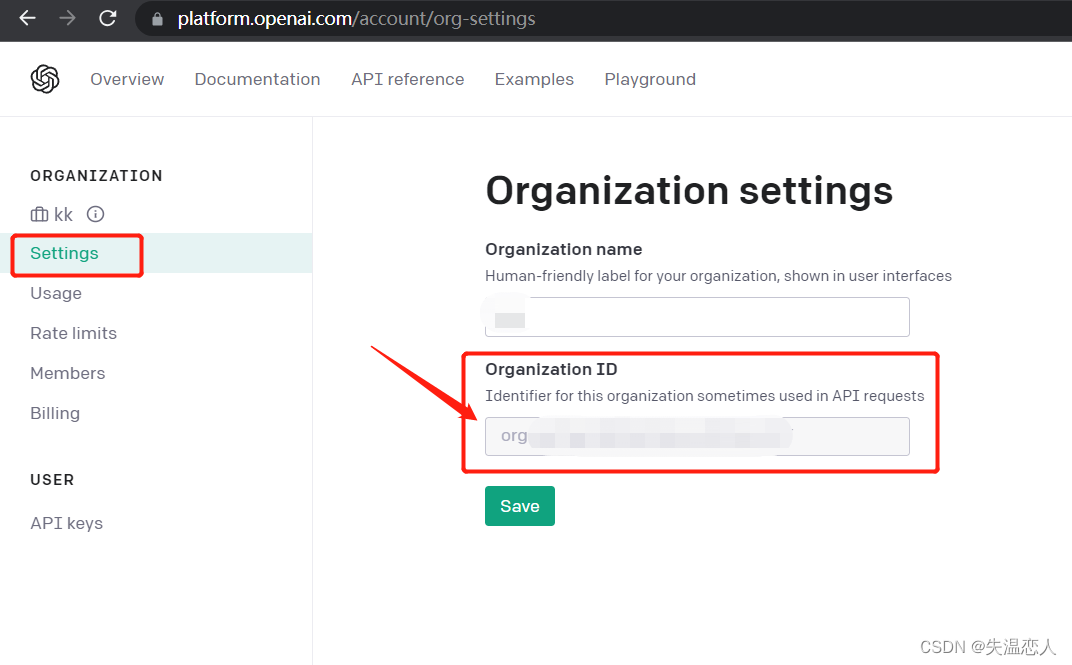Click the Organization ID label
Image resolution: width=1072 pixels, height=665 pixels.
(x=551, y=369)
